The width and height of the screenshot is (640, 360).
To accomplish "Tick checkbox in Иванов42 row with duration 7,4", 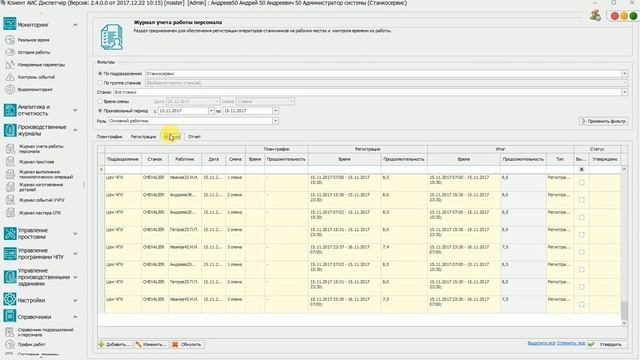I will 581,252.
